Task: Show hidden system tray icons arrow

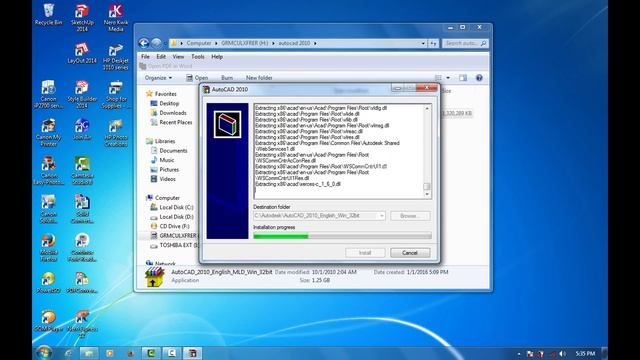Action: click(519, 354)
